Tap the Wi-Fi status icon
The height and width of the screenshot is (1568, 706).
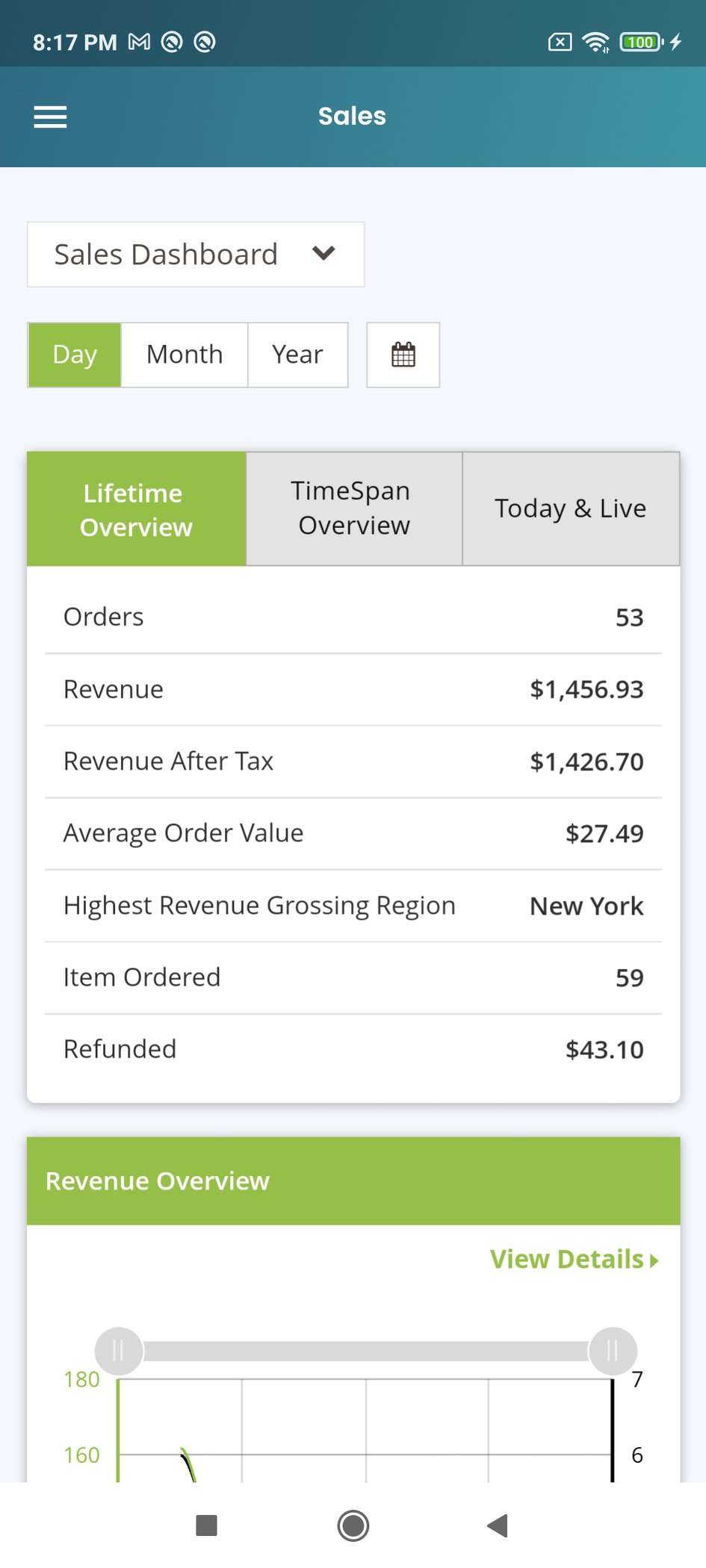595,42
